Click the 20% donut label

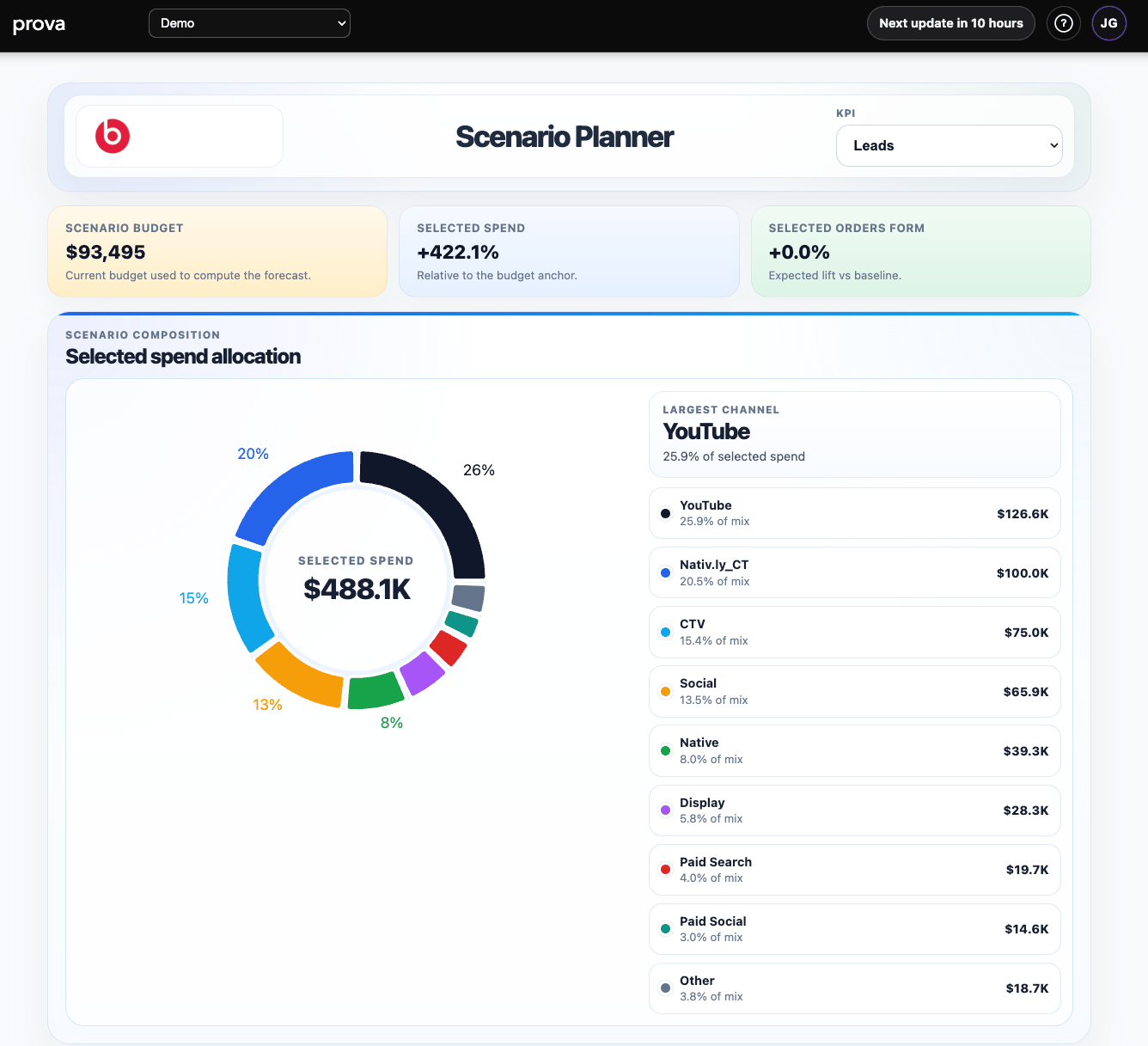tap(253, 454)
